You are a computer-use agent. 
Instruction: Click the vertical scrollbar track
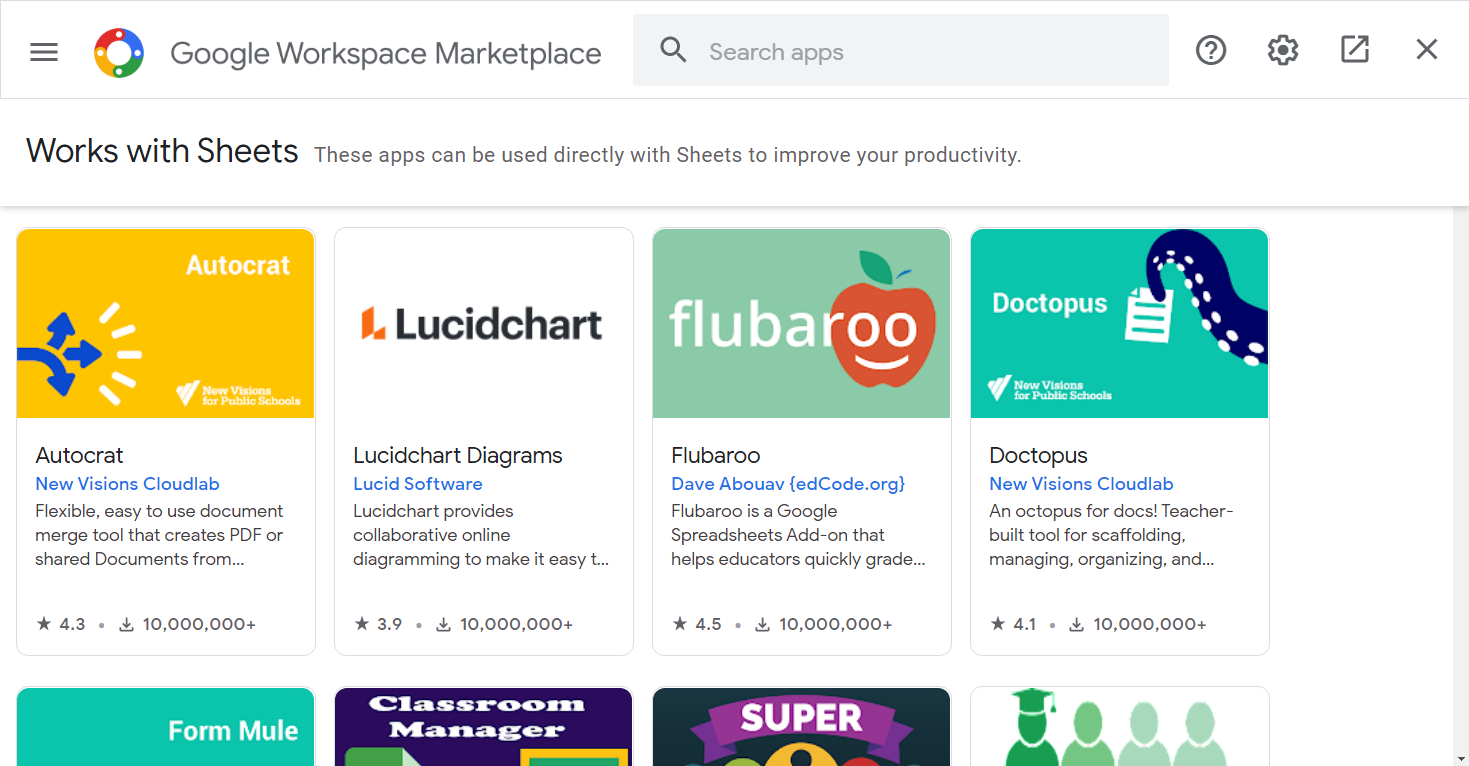point(1460,480)
